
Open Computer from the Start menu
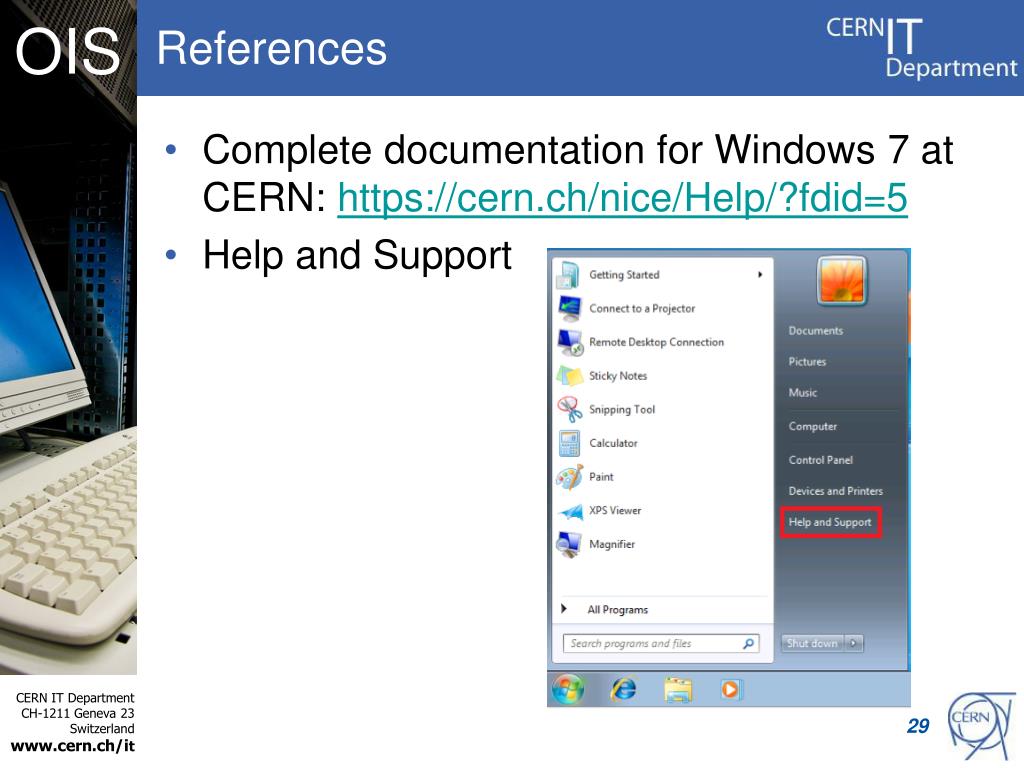pos(812,426)
